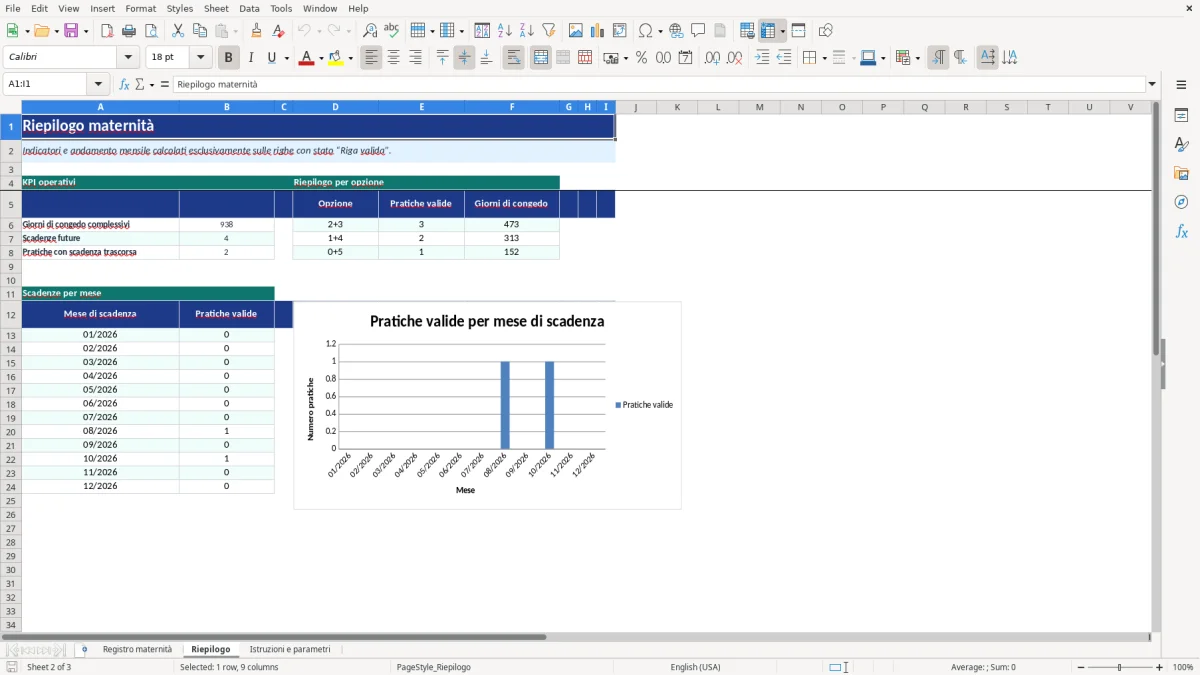Open the Data menu
Screen dimensions: 1200x675
coord(249,8)
